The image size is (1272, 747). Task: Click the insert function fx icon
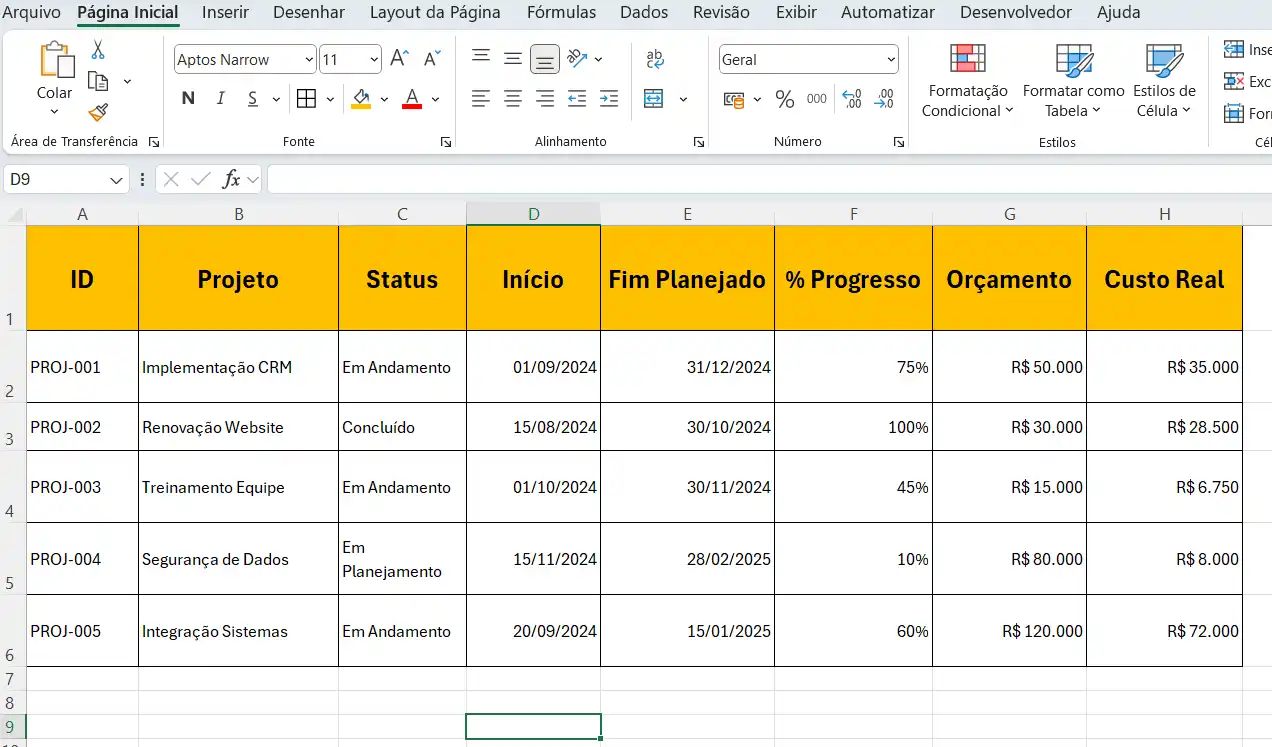[231, 179]
